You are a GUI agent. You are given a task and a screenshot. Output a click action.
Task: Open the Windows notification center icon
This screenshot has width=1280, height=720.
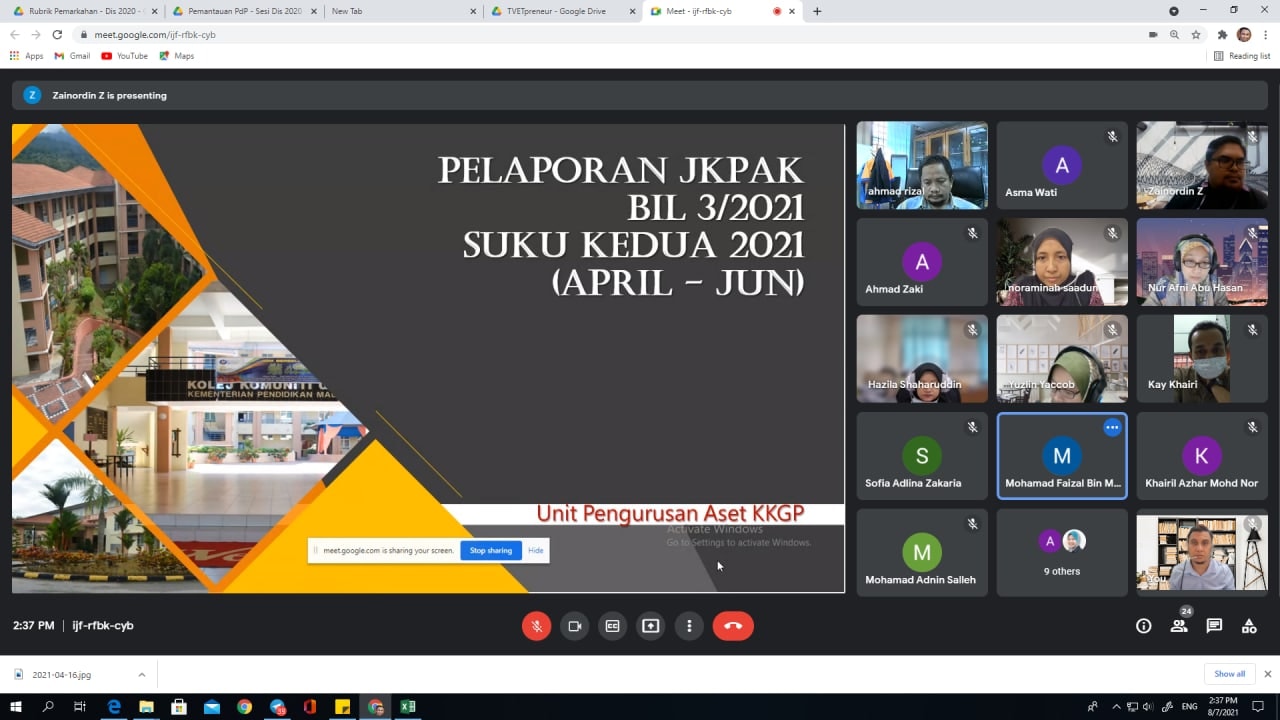coord(1259,707)
